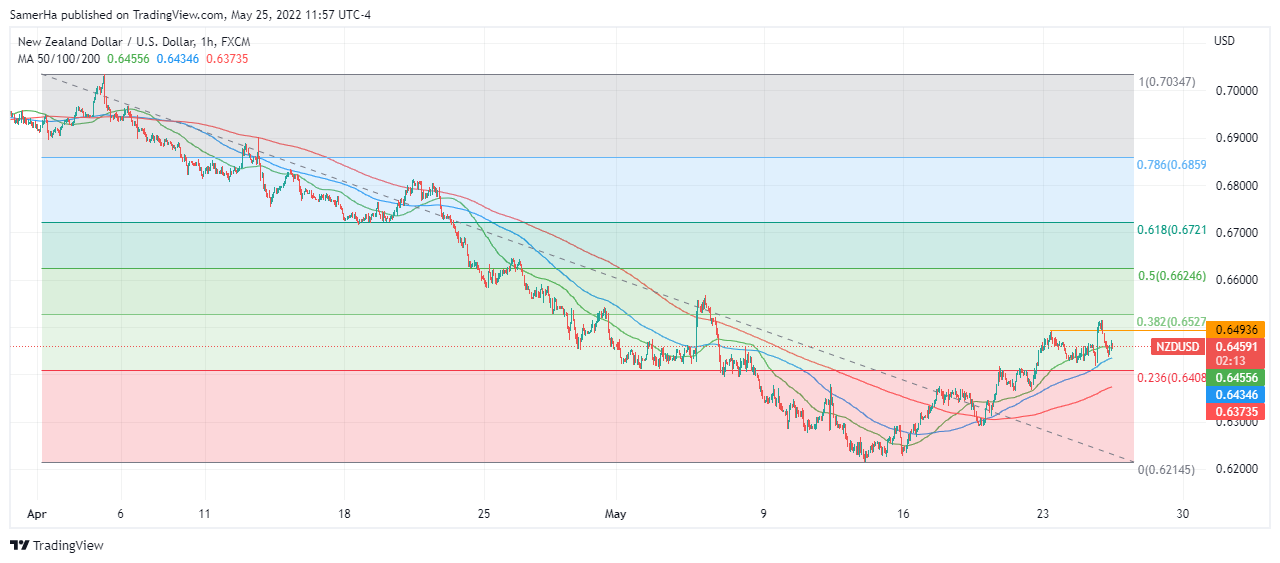Select the red 0.63735 MA price tag
Viewport: 1280px width, 563px height.
pos(1237,412)
